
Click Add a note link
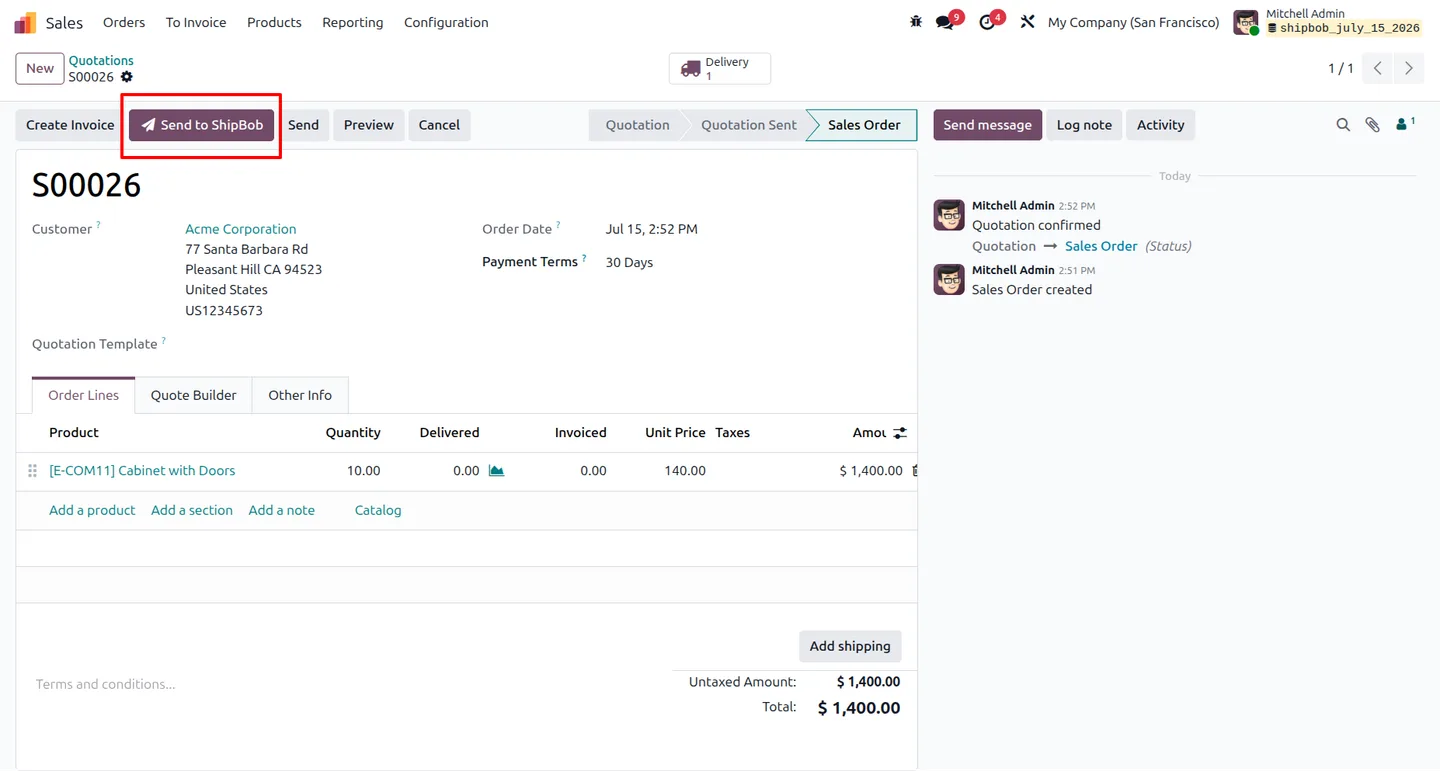(x=282, y=510)
